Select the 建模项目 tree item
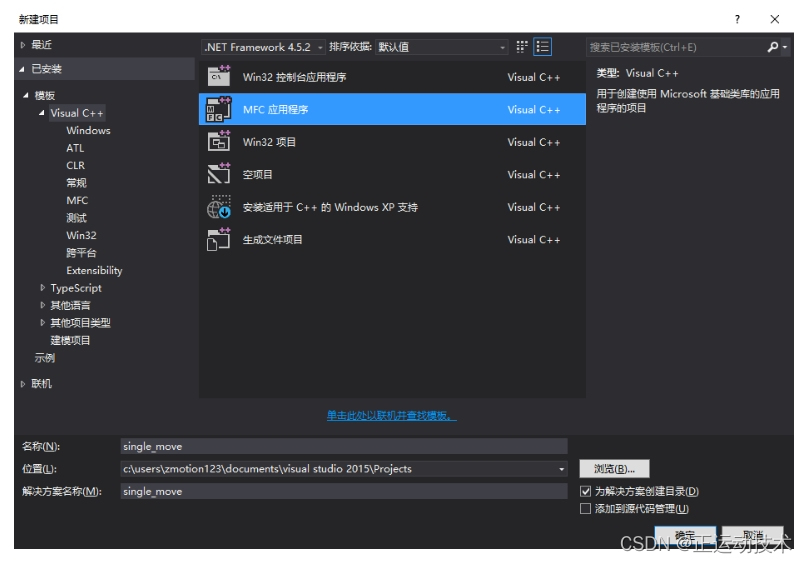 [70, 340]
